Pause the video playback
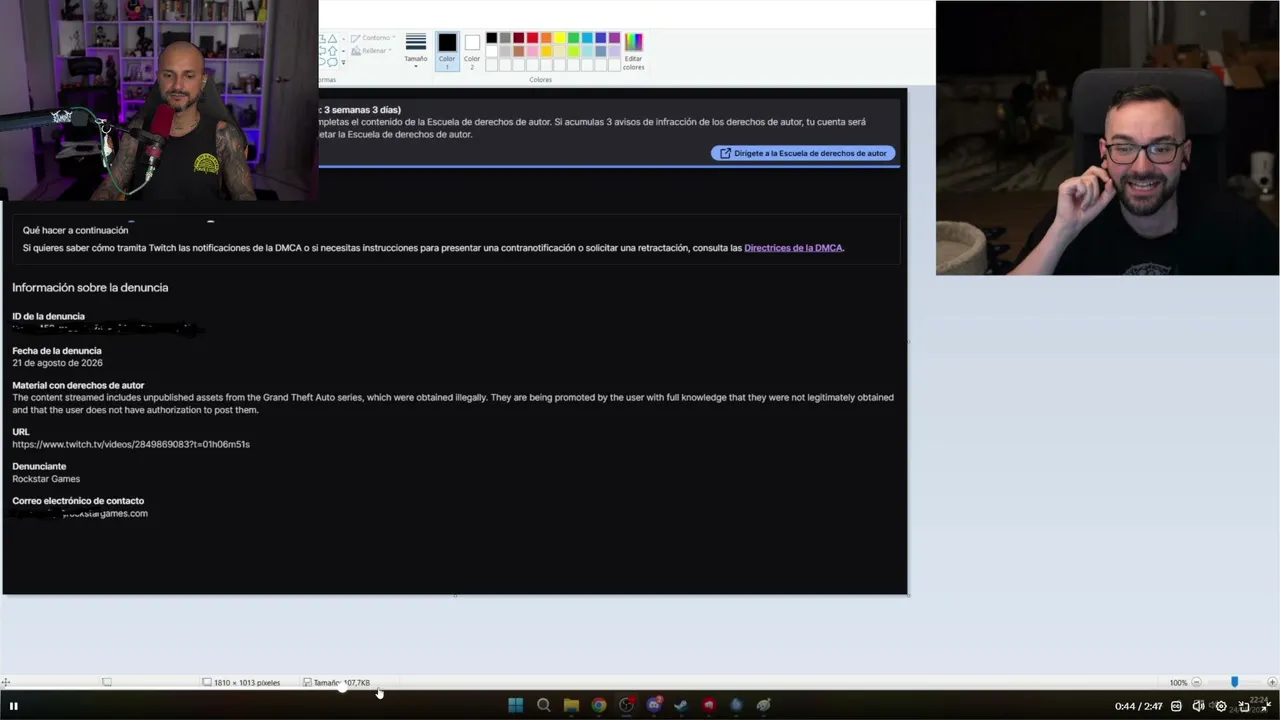 pyautogui.click(x=14, y=706)
